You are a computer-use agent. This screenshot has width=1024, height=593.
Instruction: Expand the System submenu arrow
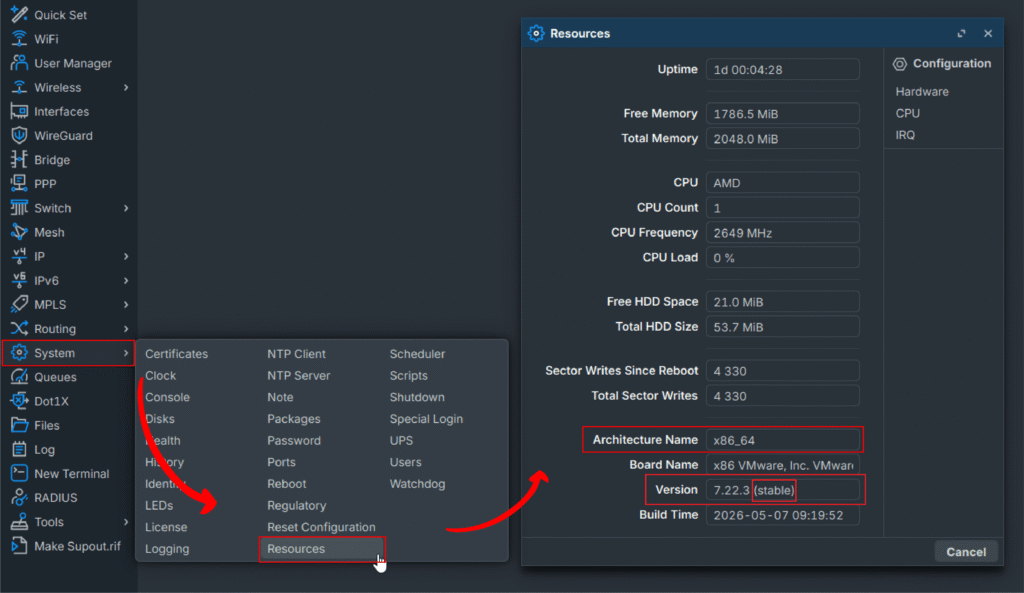126,353
